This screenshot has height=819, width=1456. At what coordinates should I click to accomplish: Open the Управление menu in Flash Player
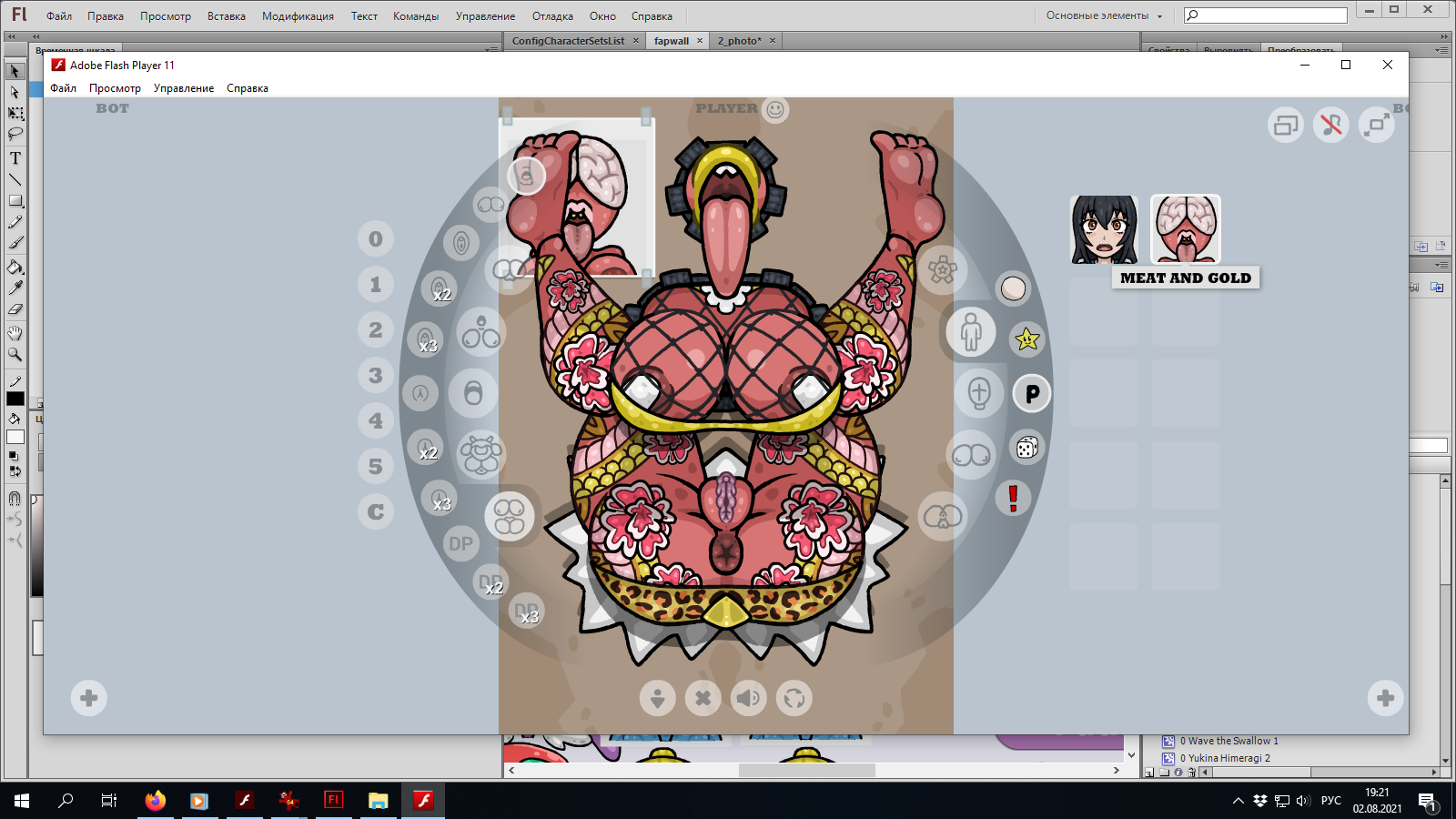[x=184, y=88]
